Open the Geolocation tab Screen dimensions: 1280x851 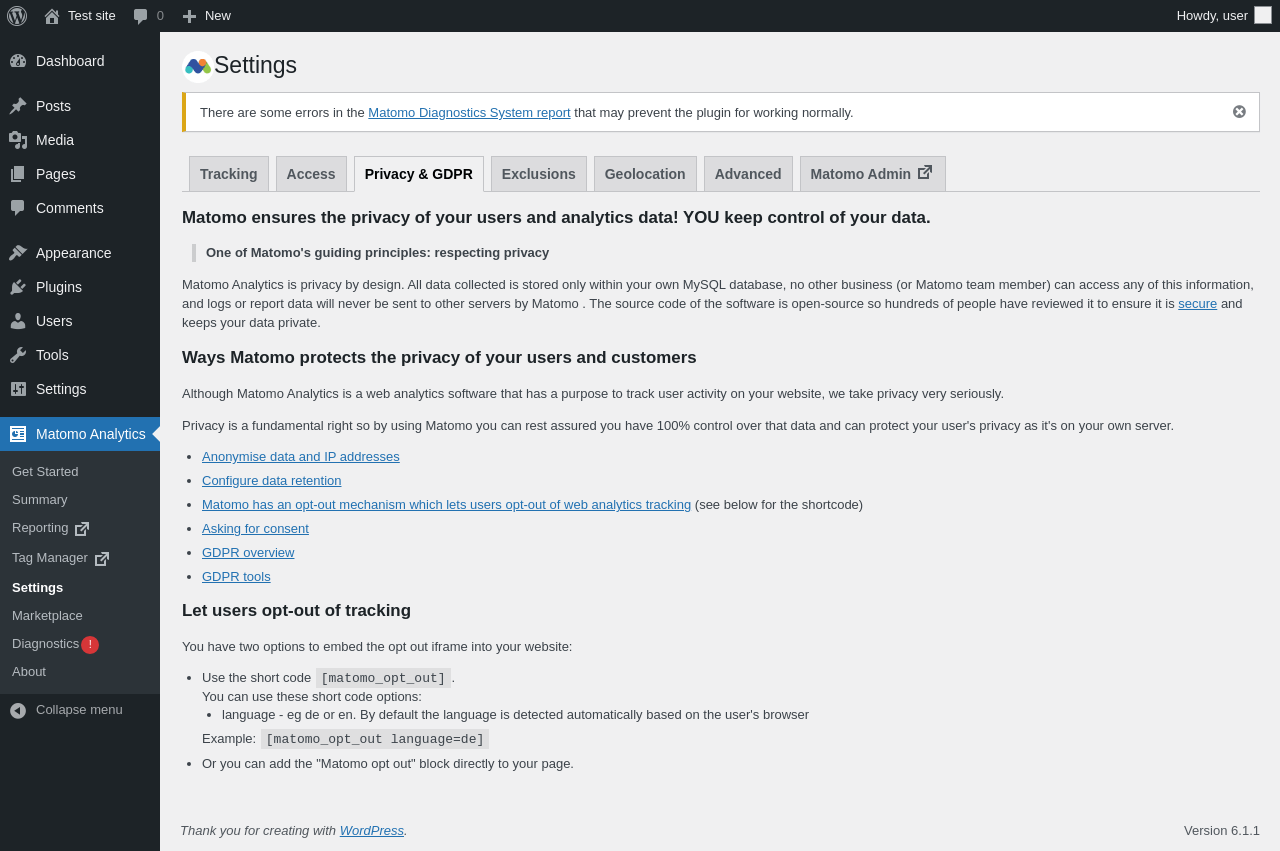pos(645,174)
